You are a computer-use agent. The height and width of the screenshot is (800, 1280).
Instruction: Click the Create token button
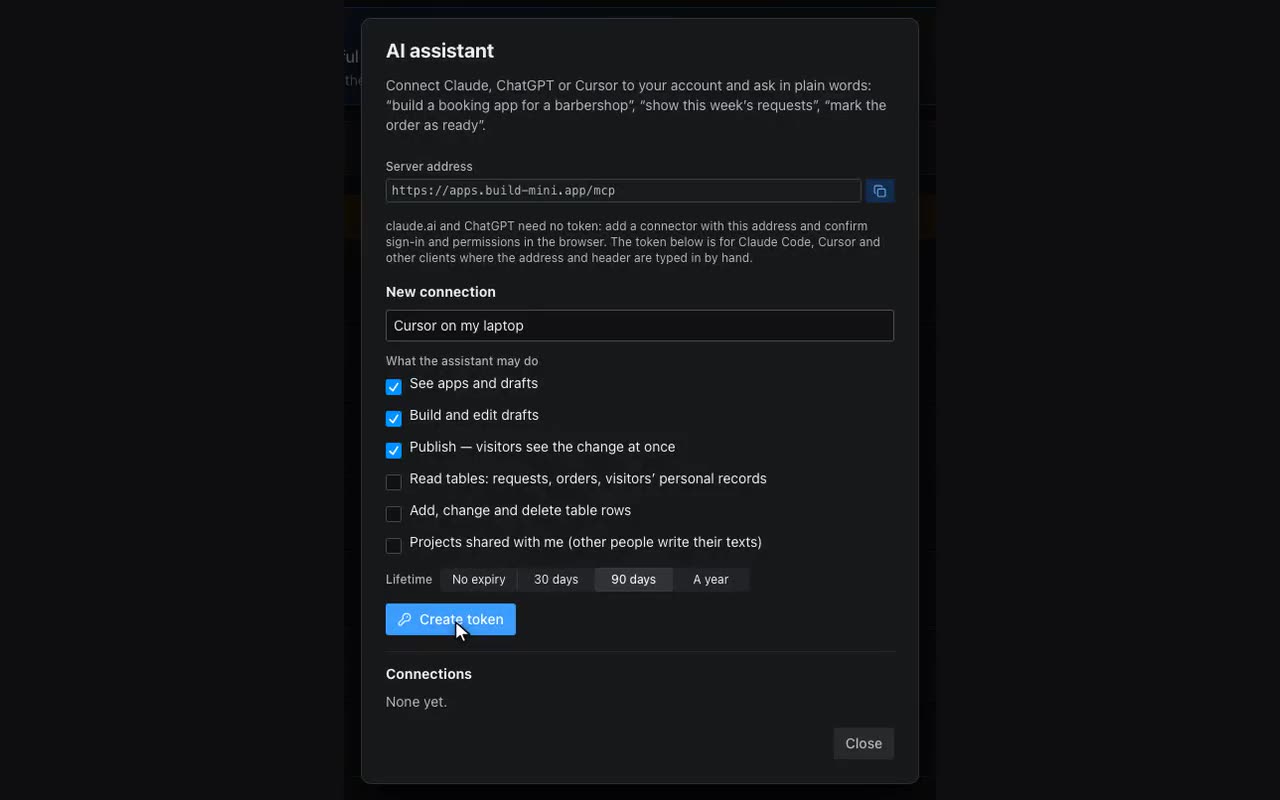tap(451, 620)
